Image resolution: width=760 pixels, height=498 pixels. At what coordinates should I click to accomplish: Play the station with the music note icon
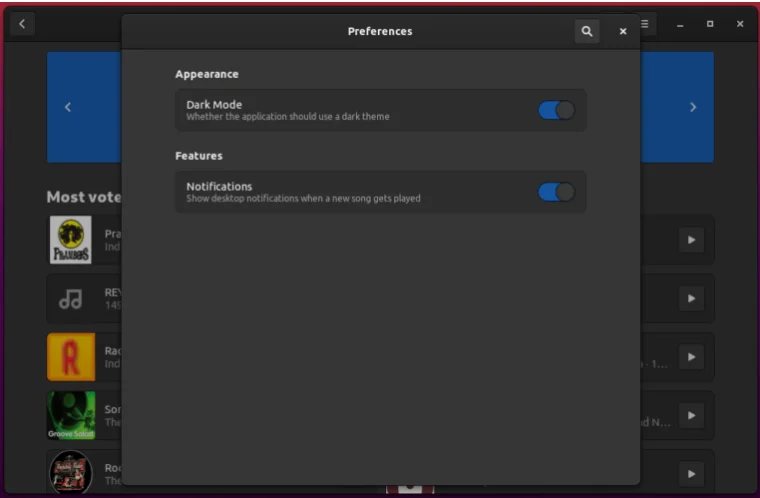click(x=691, y=299)
